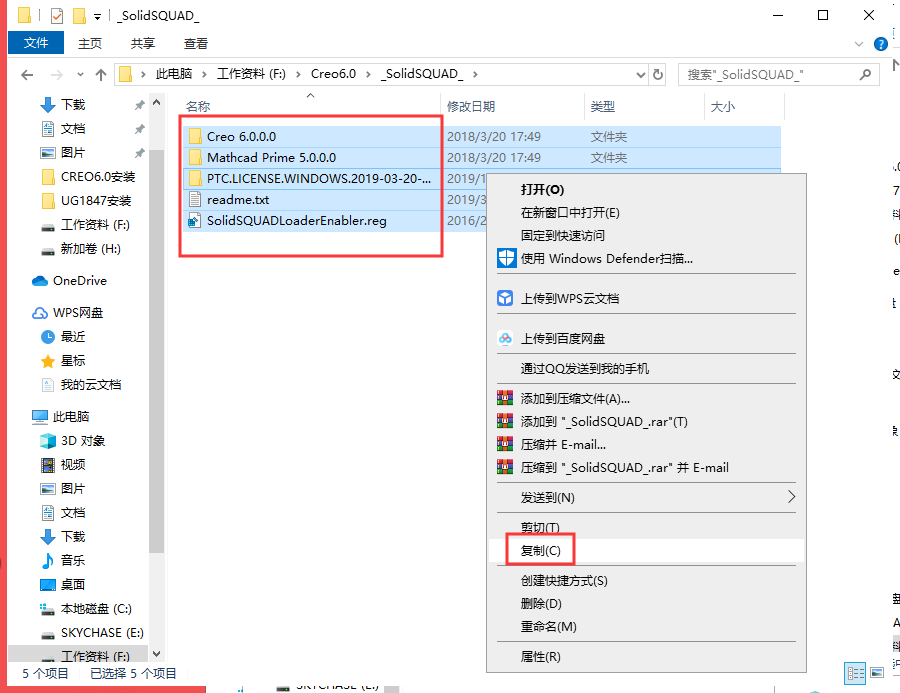Viewport: 900px width, 693px height.
Task: Switch to the 查看 ribbon tab
Action: click(x=196, y=44)
